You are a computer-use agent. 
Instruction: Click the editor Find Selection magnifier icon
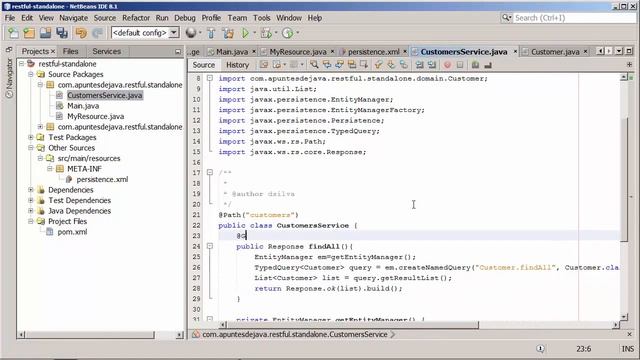click(314, 64)
